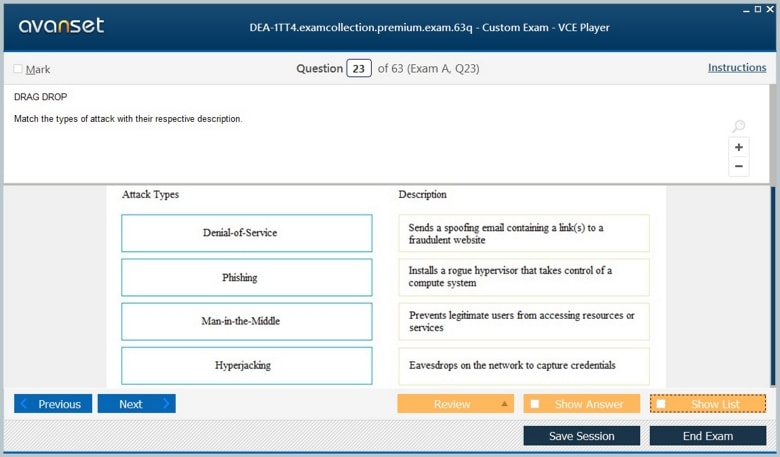Click the Save Session button
The image size is (780, 457).
[x=581, y=436]
